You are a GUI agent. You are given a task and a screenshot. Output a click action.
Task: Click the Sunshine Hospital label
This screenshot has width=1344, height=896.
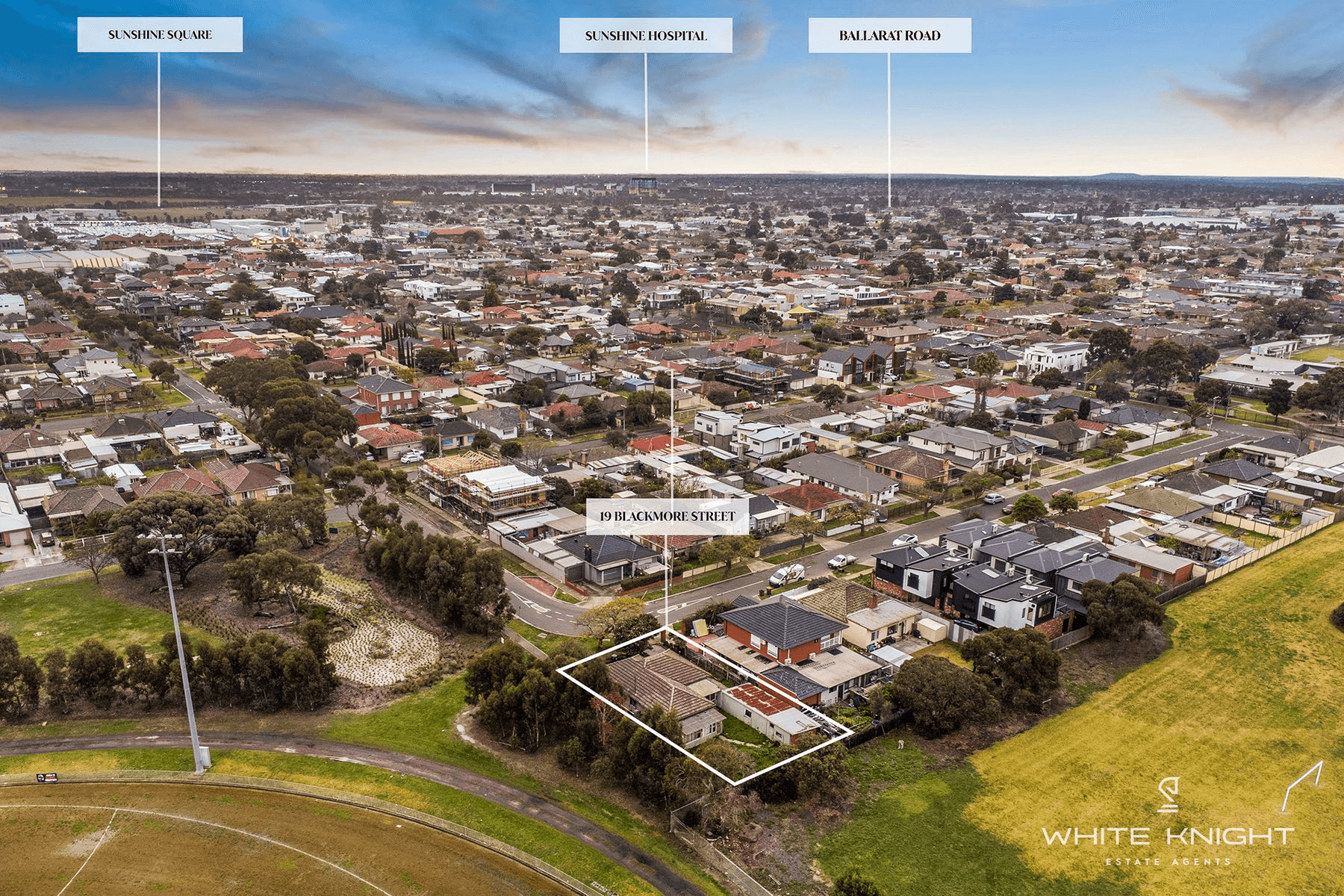[646, 35]
